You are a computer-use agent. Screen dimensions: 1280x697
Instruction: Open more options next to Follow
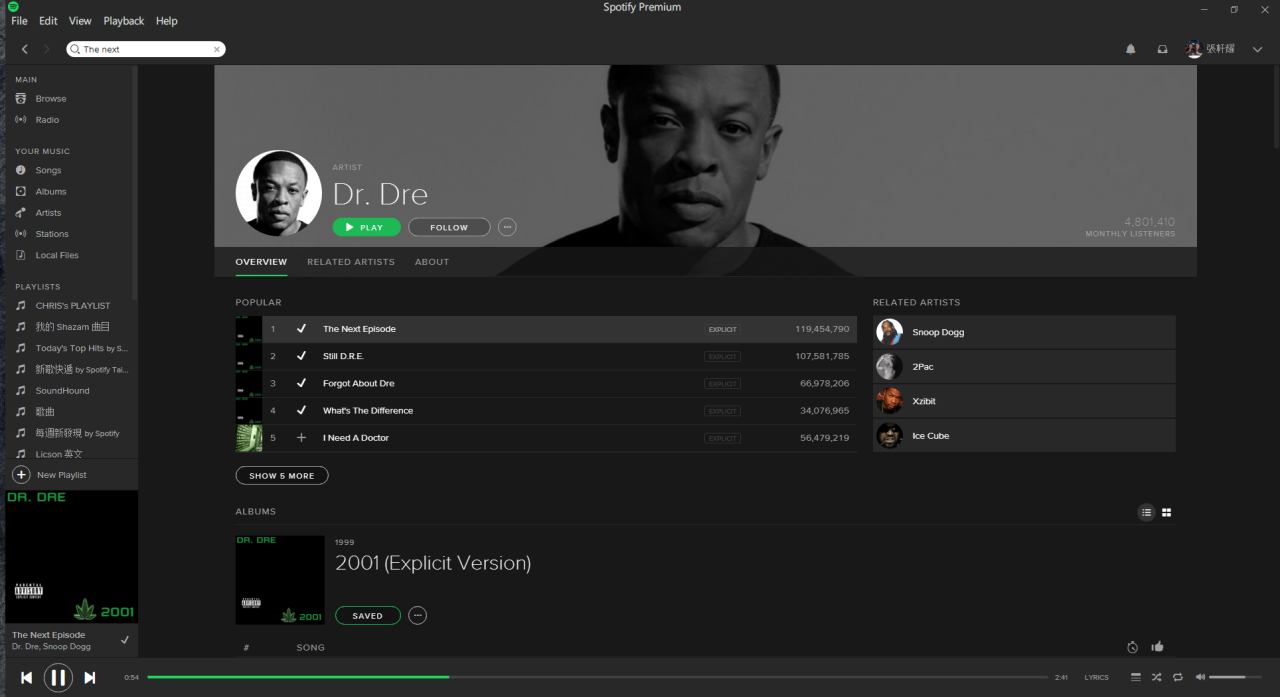point(507,227)
